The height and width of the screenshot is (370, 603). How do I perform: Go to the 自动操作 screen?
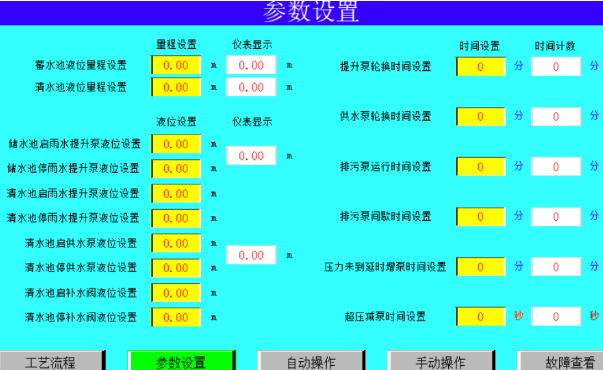pyautogui.click(x=311, y=361)
